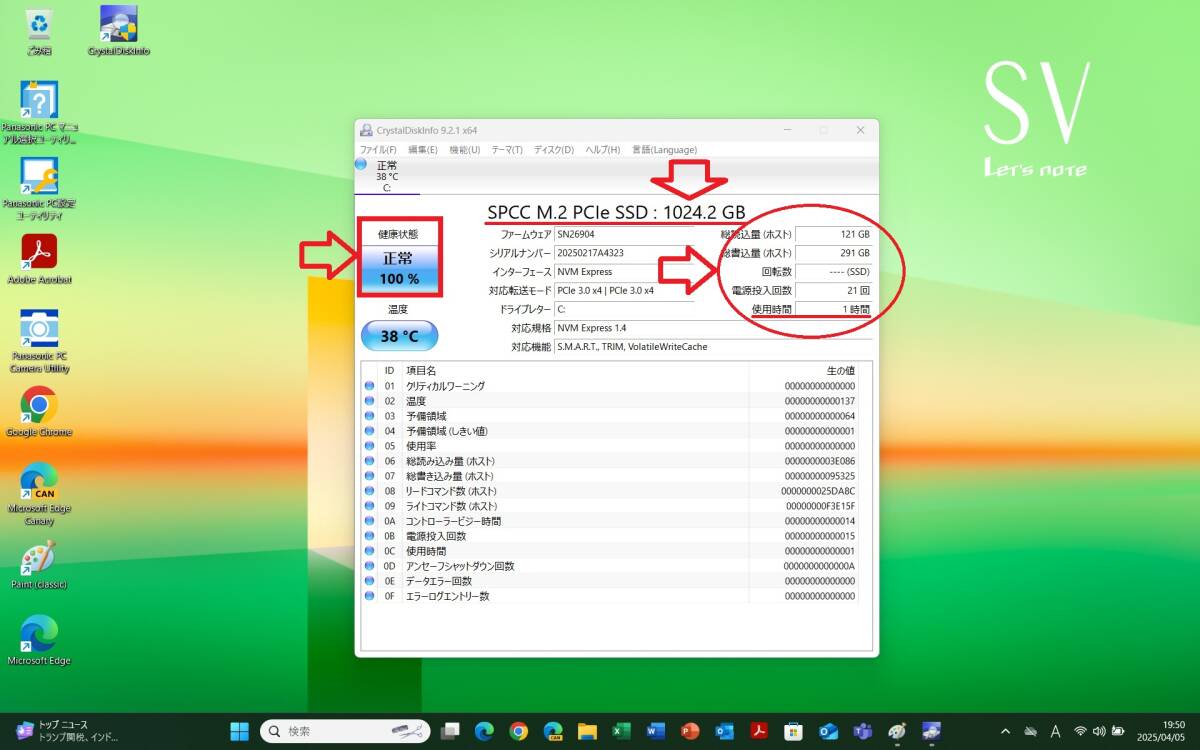Viewport: 1200px width, 750px height.
Task: Open the Panasonic PC Camera Utility shortcut
Action: click(39, 340)
